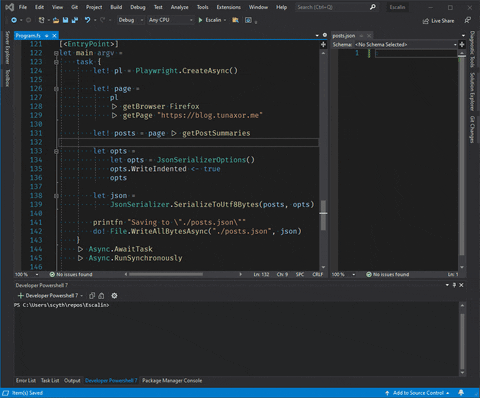The height and width of the screenshot is (398, 480).
Task: Click the Save All toolbar icon
Action: tap(75, 20)
